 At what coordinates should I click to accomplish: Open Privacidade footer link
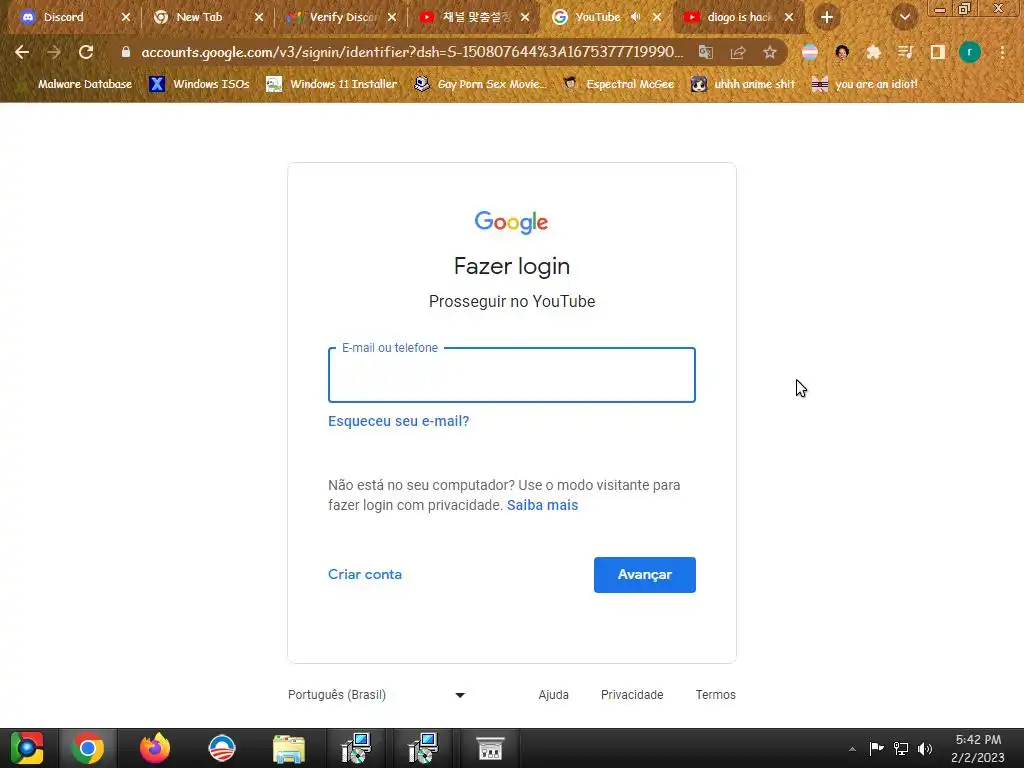[632, 695]
